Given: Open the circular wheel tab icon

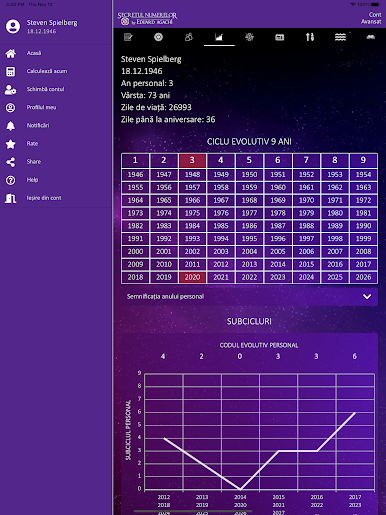Looking at the screenshot, I should tap(158, 37).
